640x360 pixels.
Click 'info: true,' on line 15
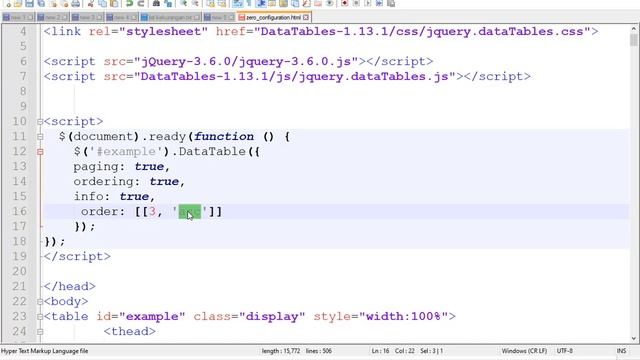pos(114,197)
